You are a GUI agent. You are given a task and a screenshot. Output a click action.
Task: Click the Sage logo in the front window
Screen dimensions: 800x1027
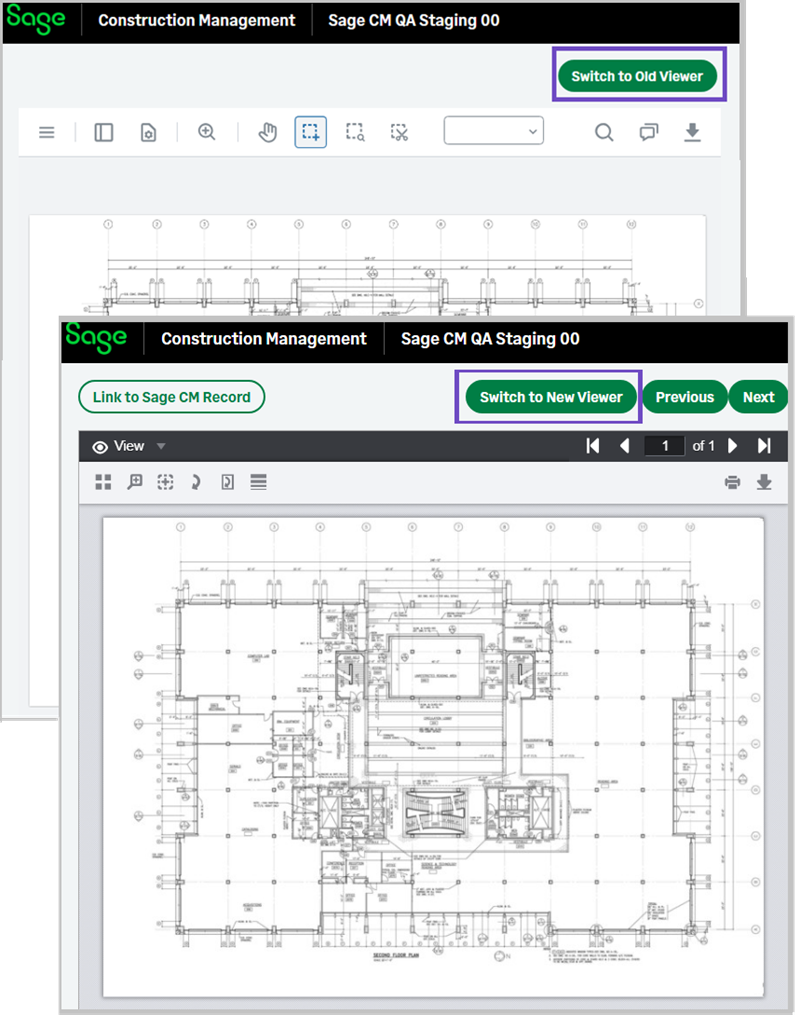(96, 337)
